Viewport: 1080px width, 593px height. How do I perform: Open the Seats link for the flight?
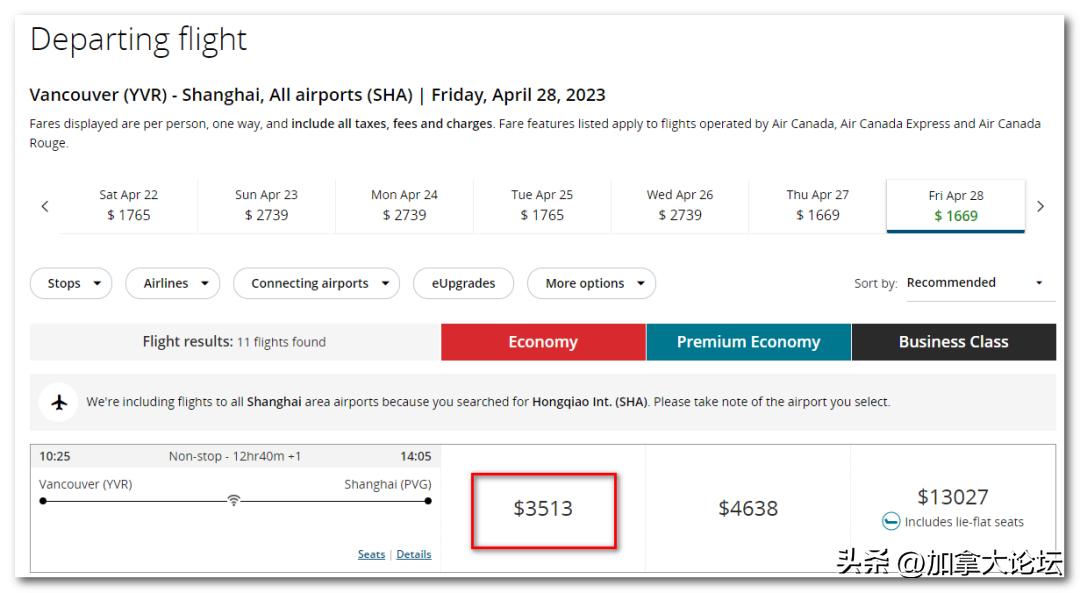point(371,554)
